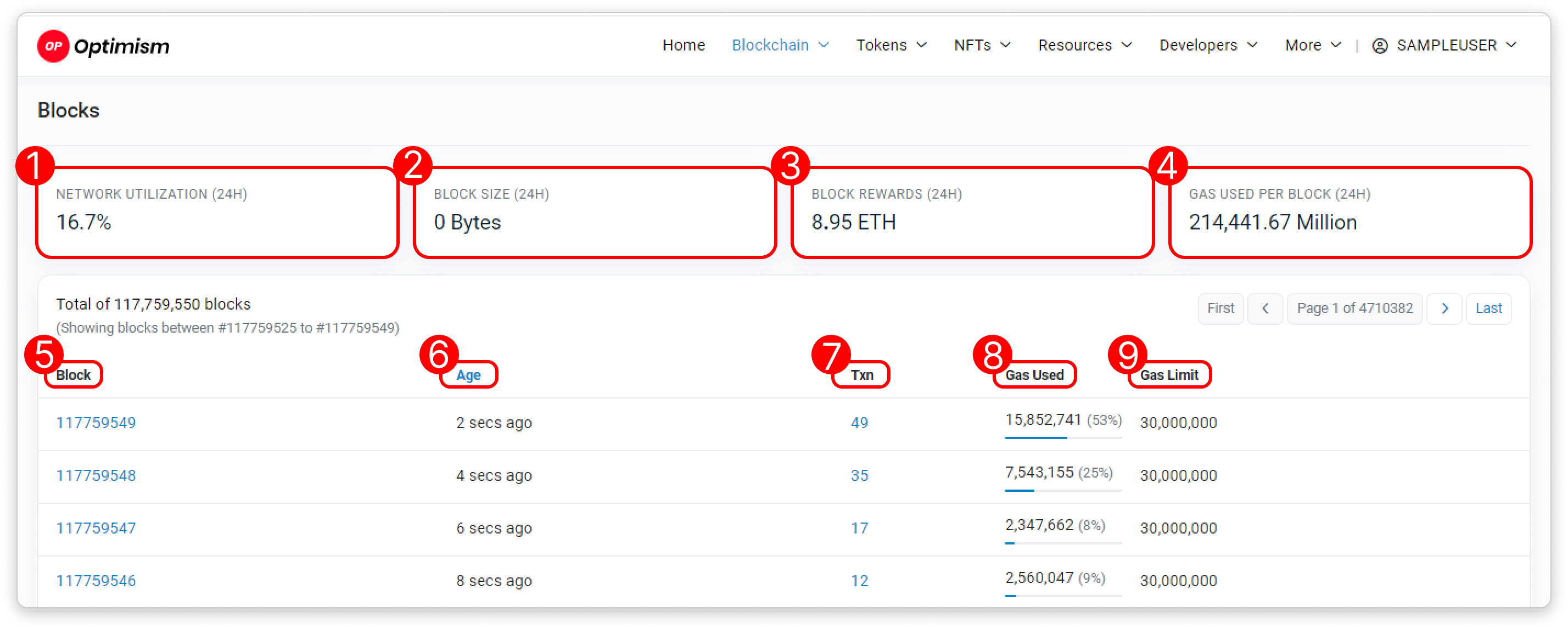The image size is (1568, 629).
Task: Open block 117759547 link
Action: point(96,528)
